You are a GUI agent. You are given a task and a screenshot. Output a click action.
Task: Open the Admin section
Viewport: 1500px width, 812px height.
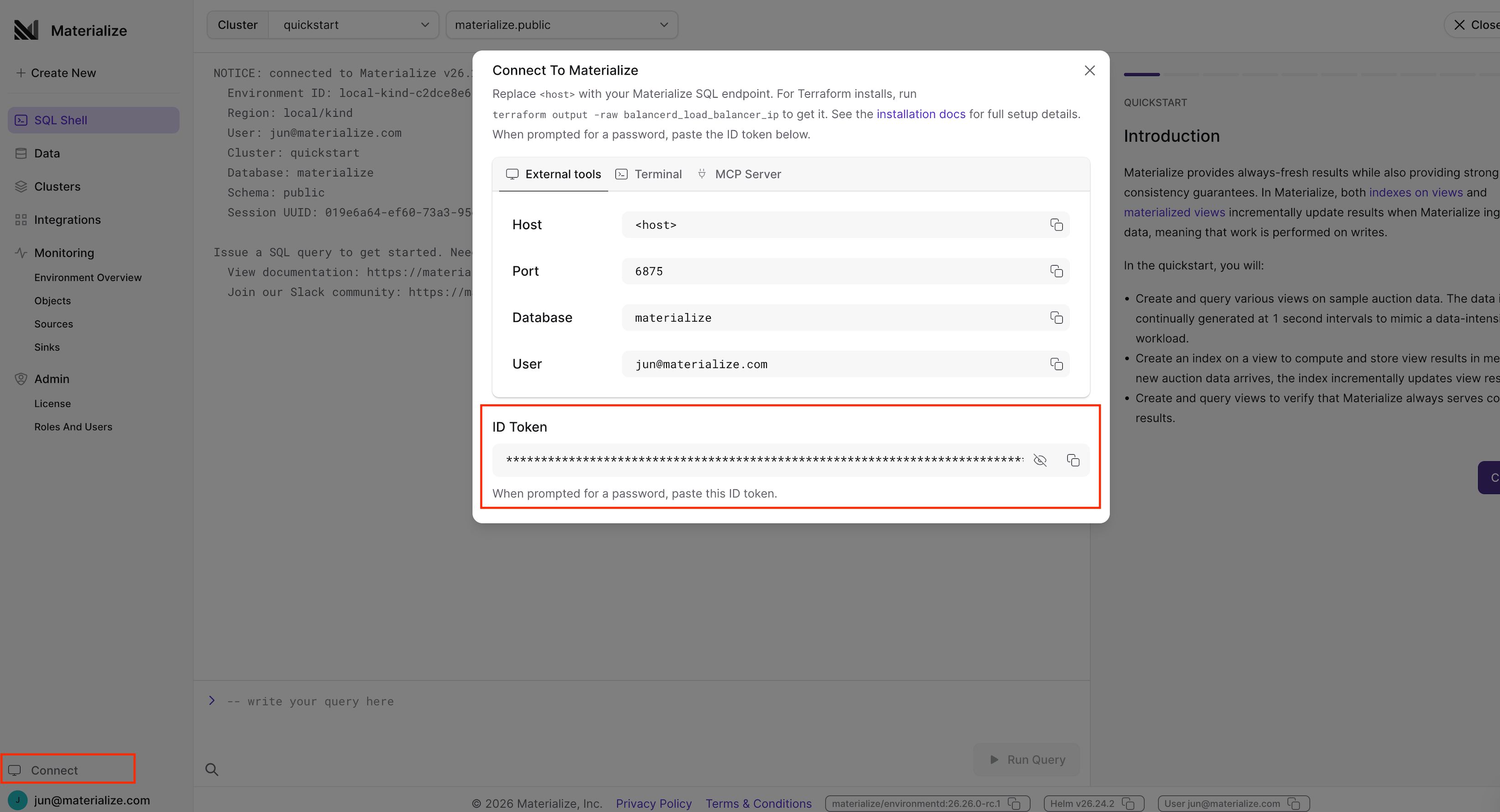(x=93, y=379)
